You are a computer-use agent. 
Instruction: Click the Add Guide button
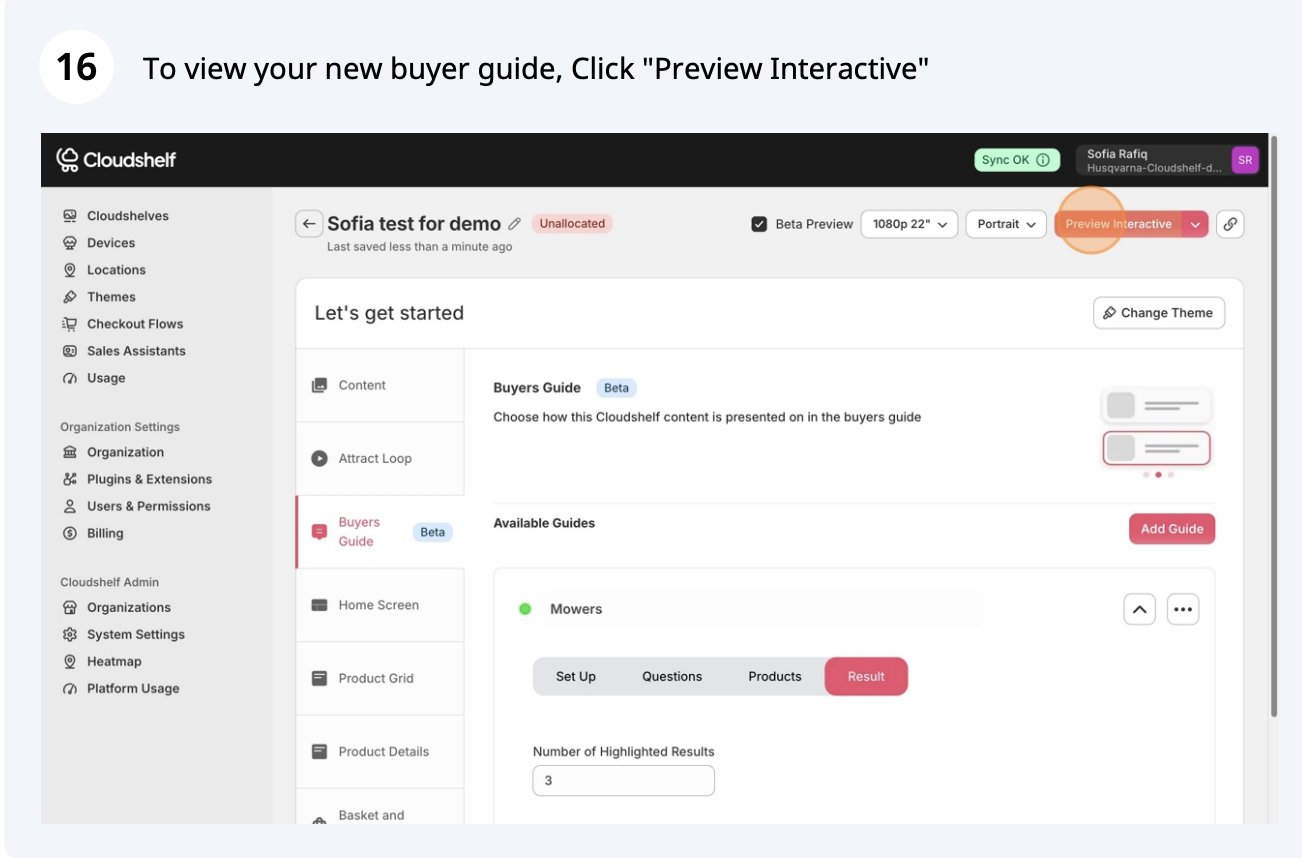[1172, 529]
